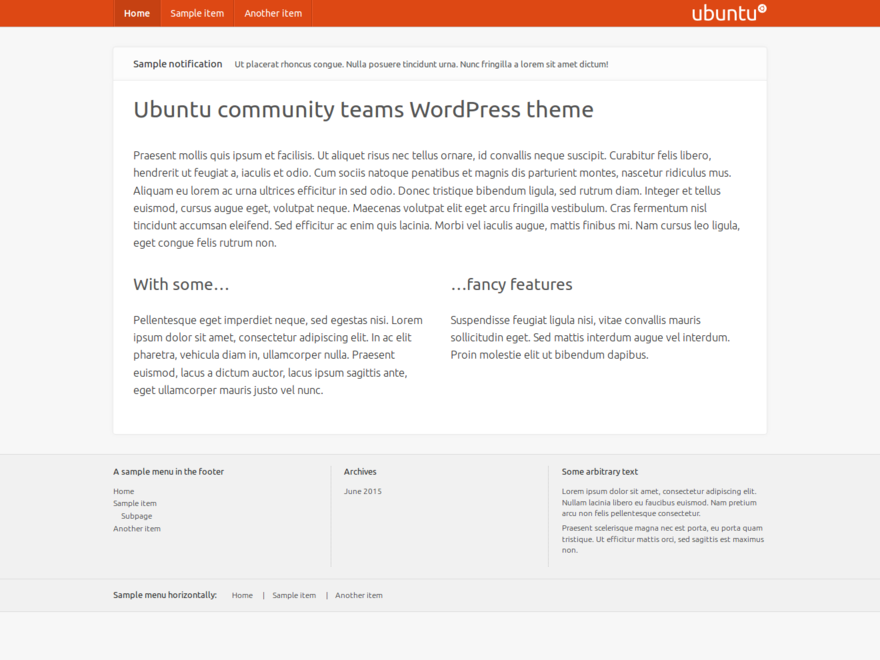Click footer text starting 'Praesent scelerisque magna'

(x=663, y=539)
